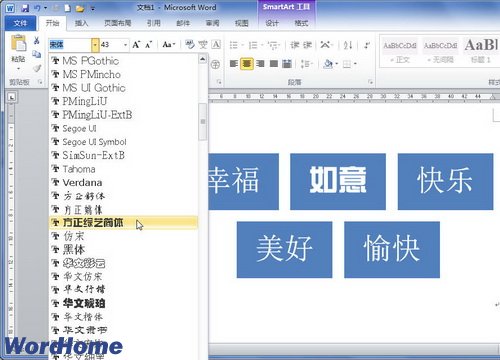
Task: Click the Undo icon in quick access toolbar
Action: (x=37, y=8)
